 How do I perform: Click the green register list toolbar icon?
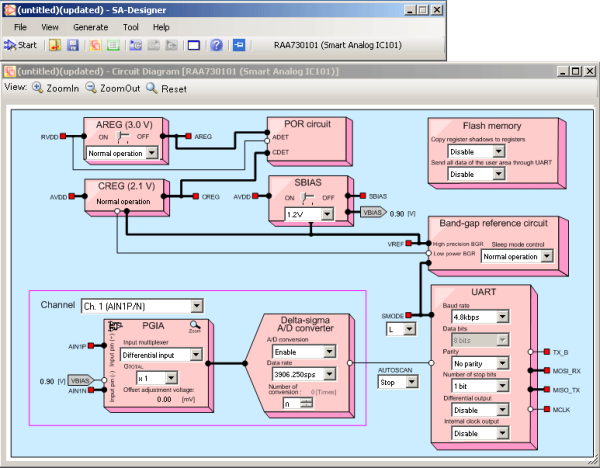tap(113, 45)
